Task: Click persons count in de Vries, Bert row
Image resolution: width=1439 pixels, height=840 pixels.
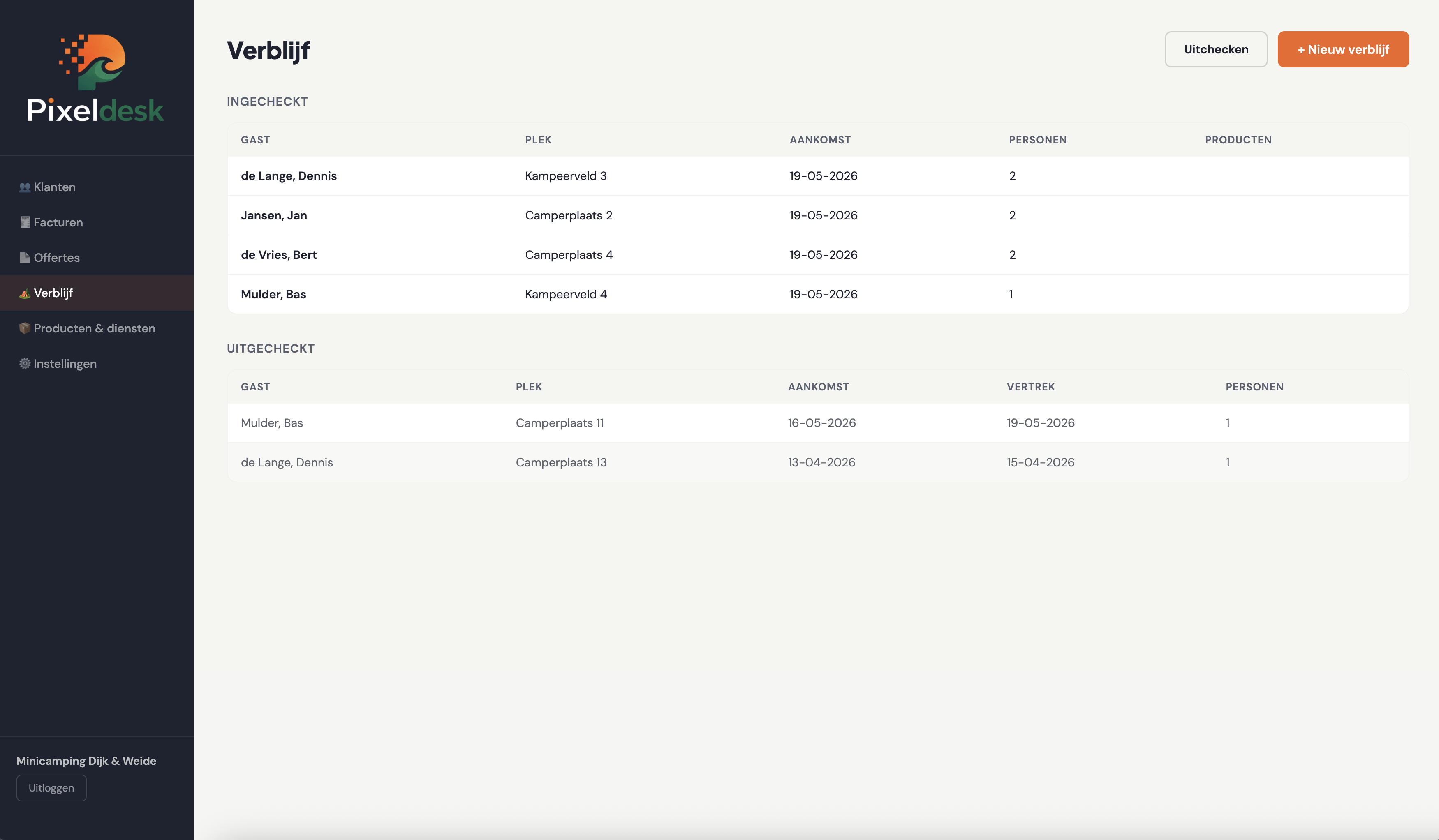Action: coord(1012,255)
